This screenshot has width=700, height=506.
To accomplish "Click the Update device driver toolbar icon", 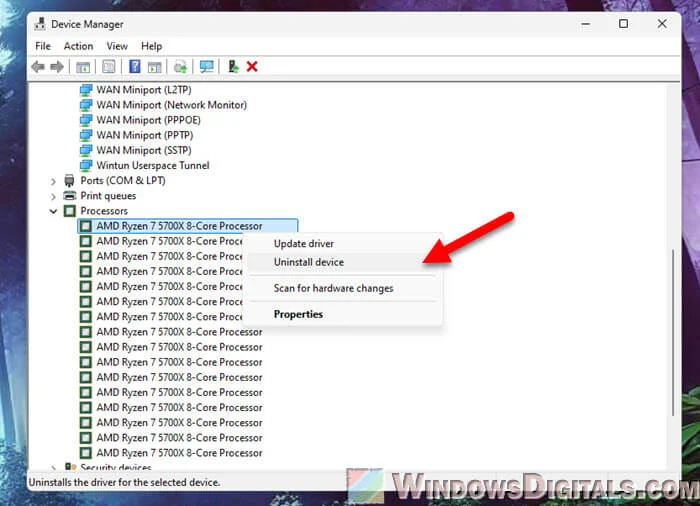I will (233, 67).
